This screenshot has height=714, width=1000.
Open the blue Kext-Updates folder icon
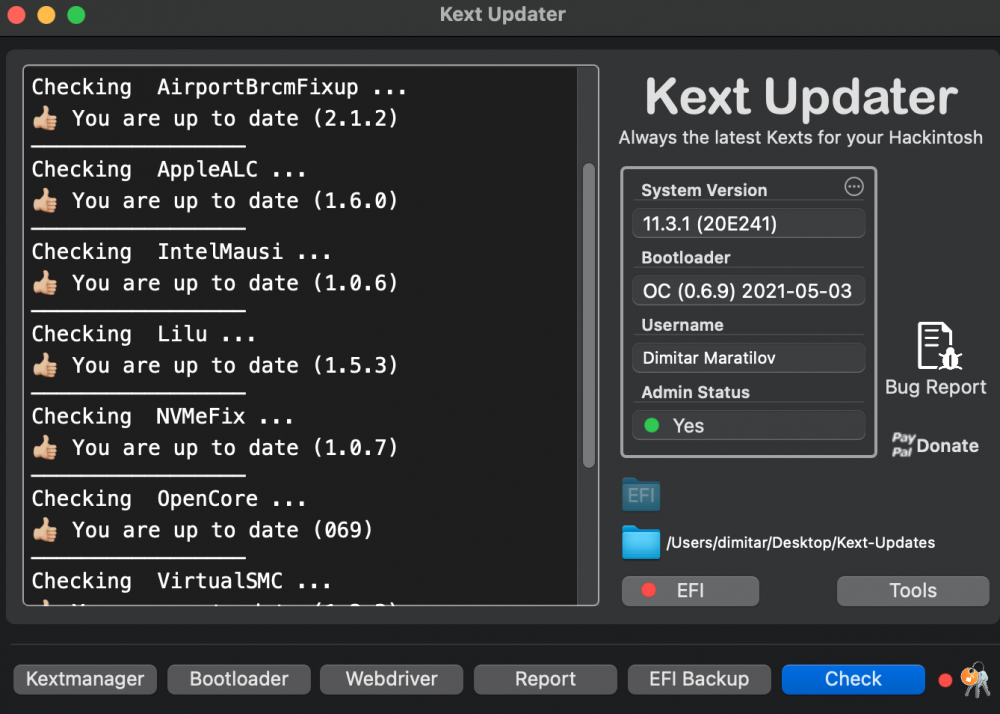[641, 542]
